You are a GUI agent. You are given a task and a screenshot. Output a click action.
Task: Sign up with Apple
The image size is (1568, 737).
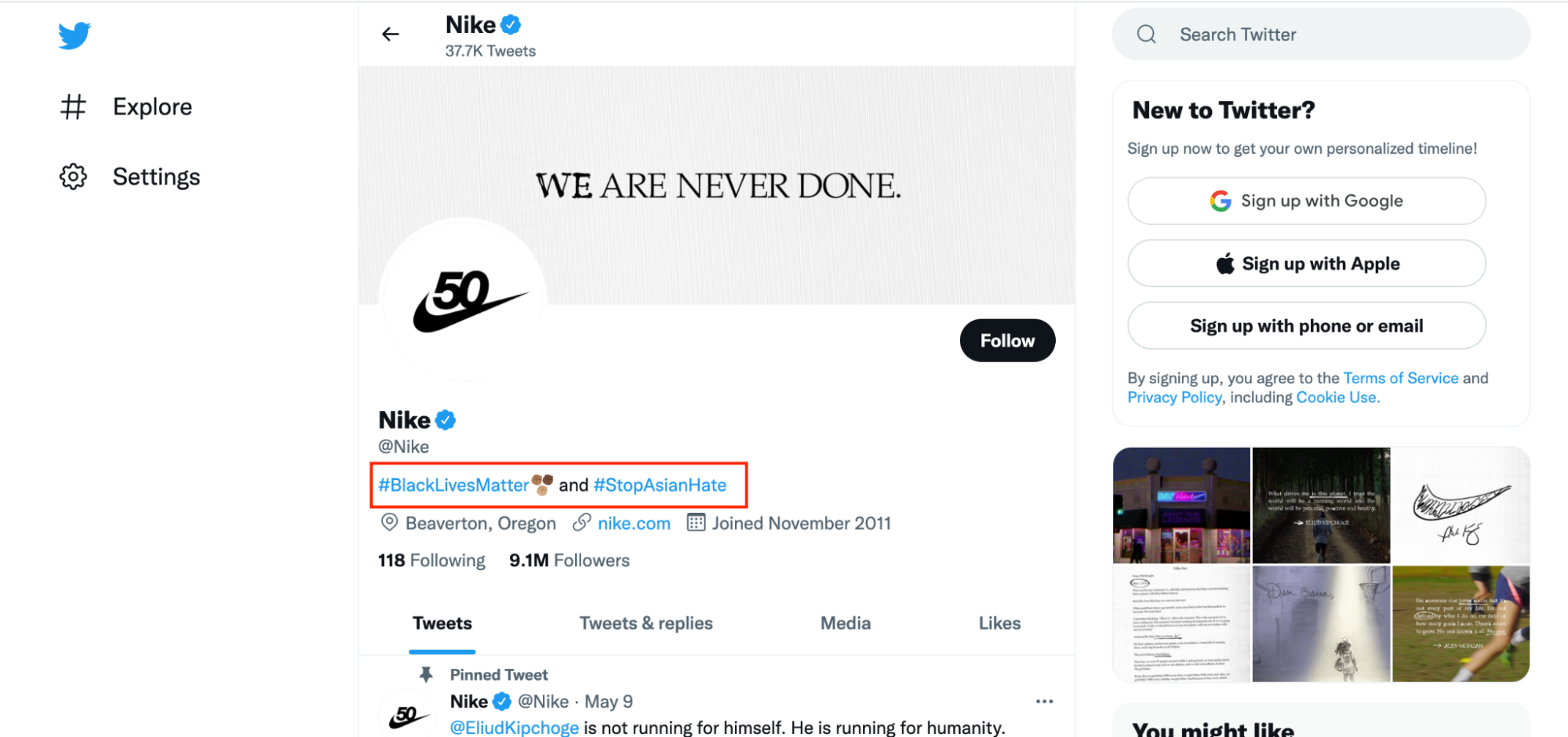(1306, 263)
